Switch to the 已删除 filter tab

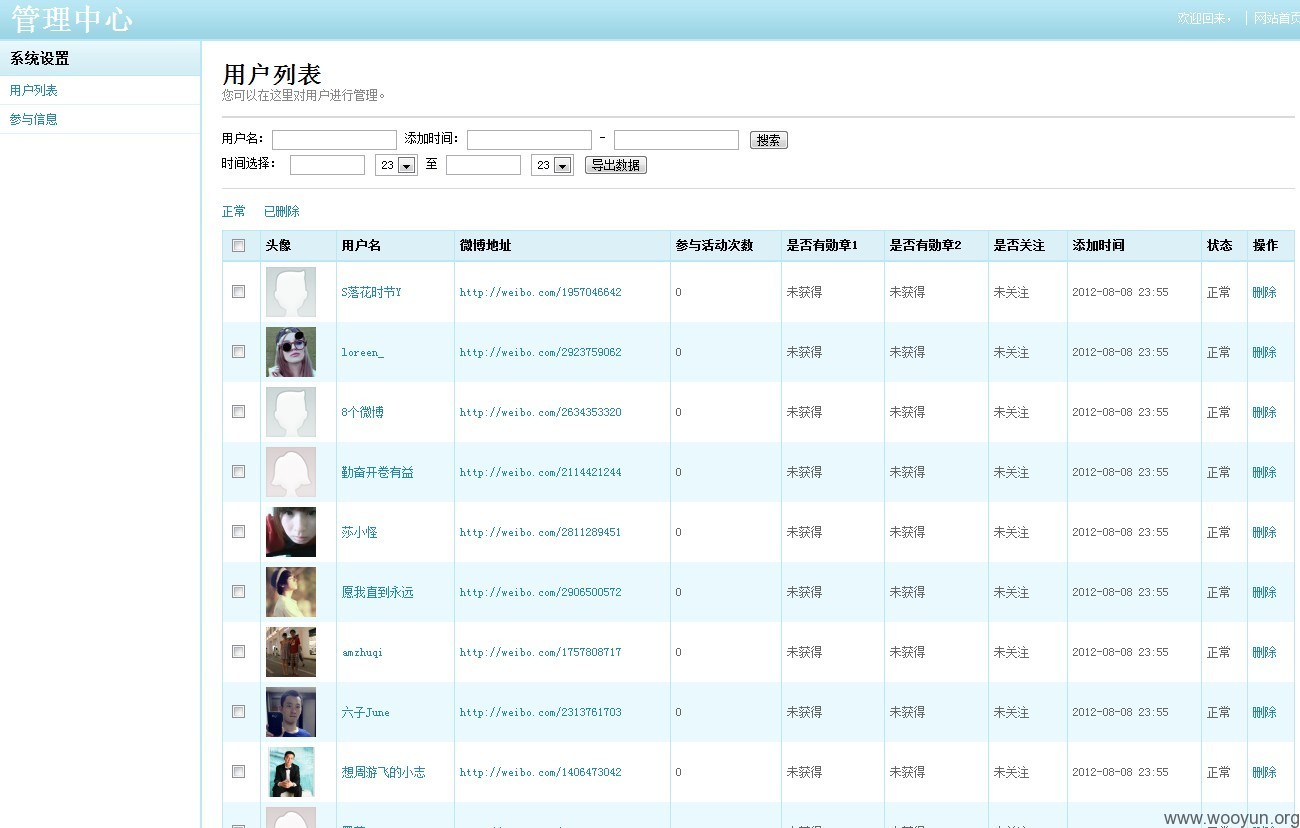click(x=282, y=211)
